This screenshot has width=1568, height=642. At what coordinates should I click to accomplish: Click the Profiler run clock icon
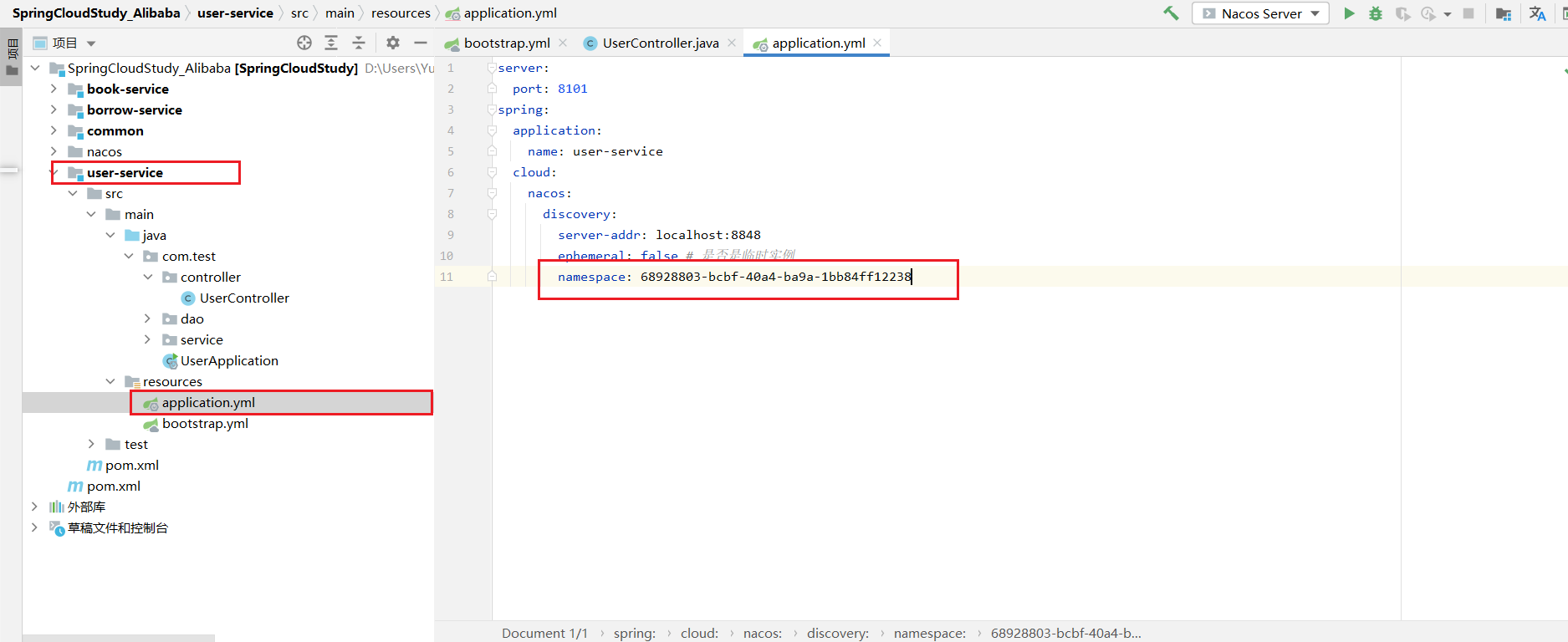1428,13
